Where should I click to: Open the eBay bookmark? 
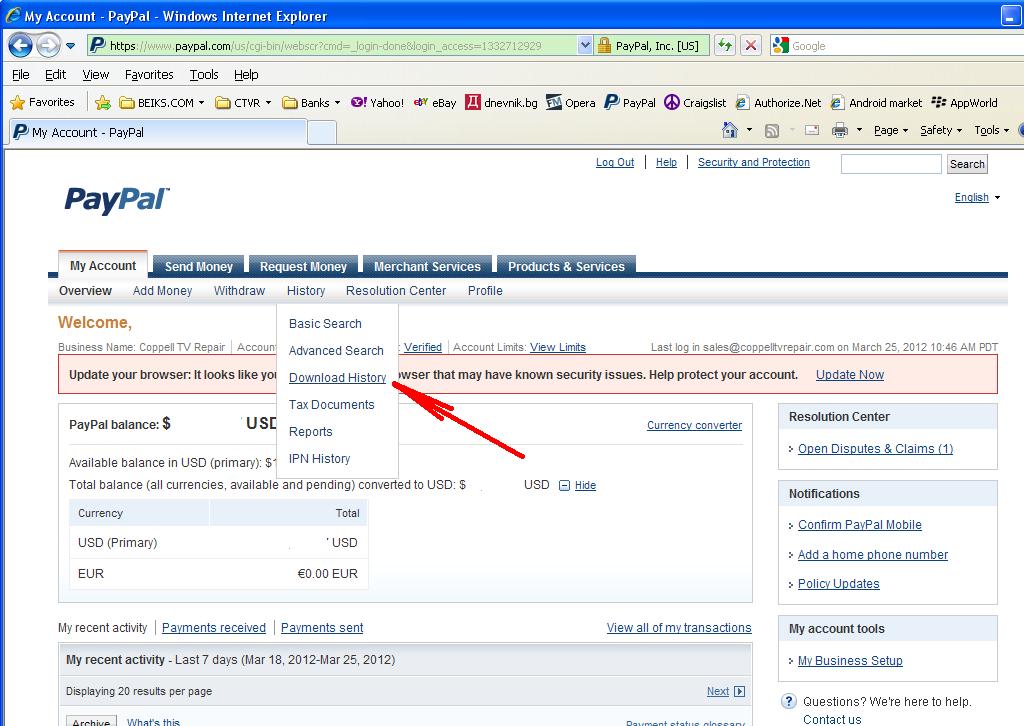435,103
